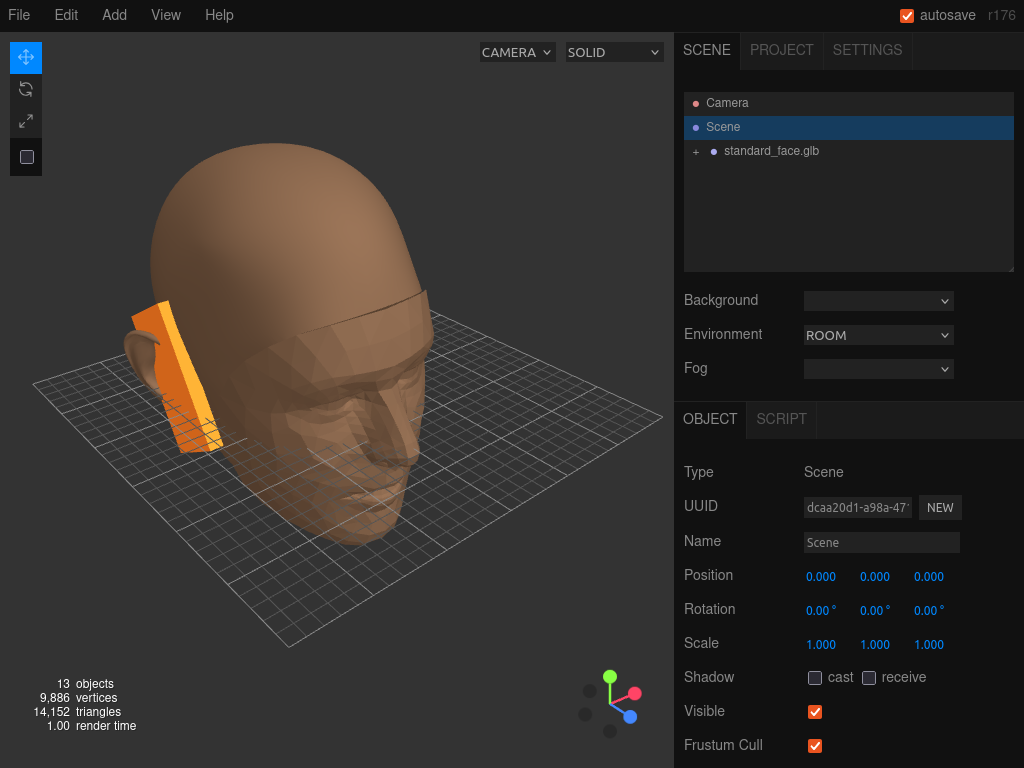Click Position Y value
The width and height of the screenshot is (1024, 768).
pyautogui.click(x=875, y=577)
